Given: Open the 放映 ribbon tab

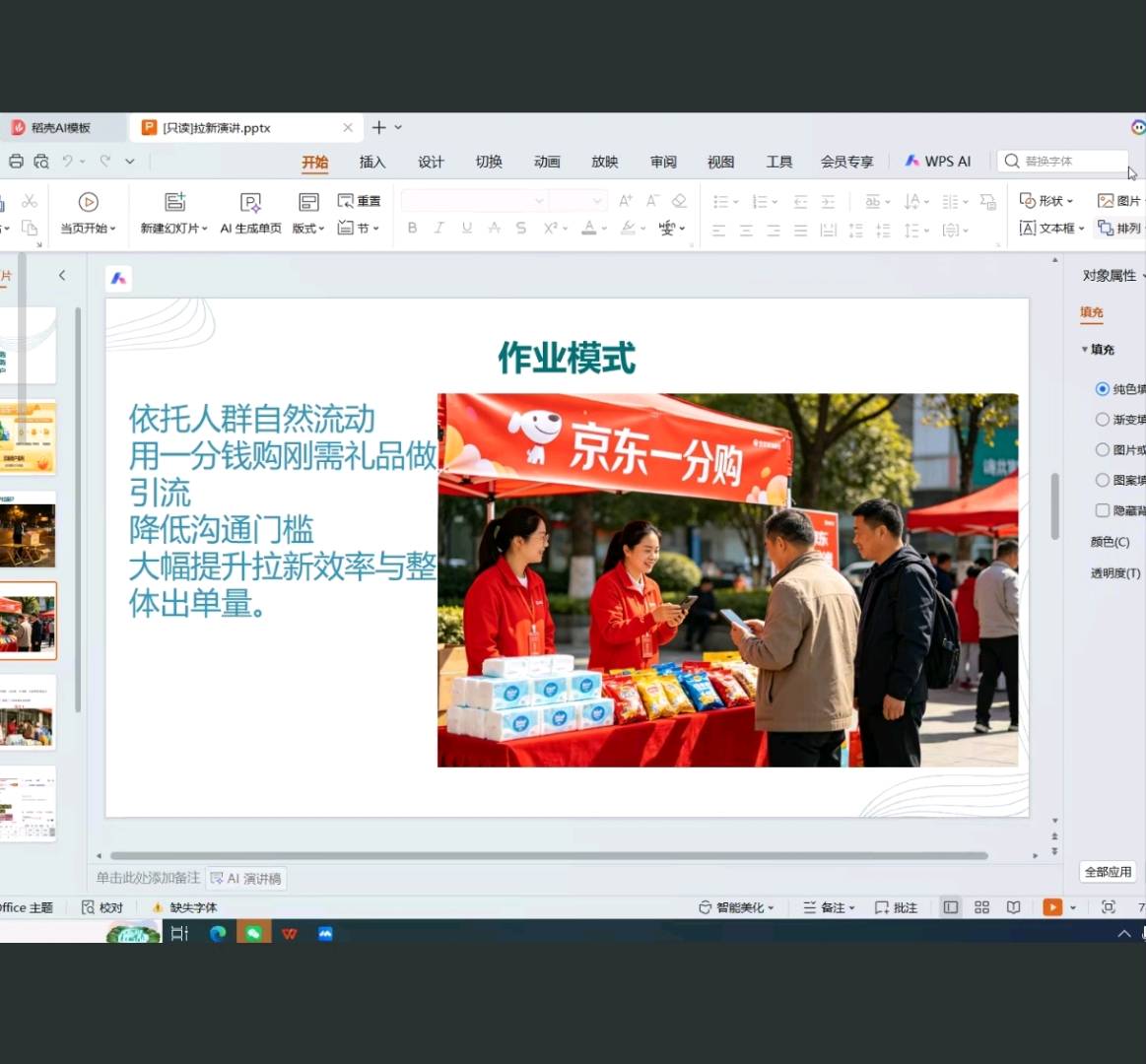Looking at the screenshot, I should pos(604,162).
